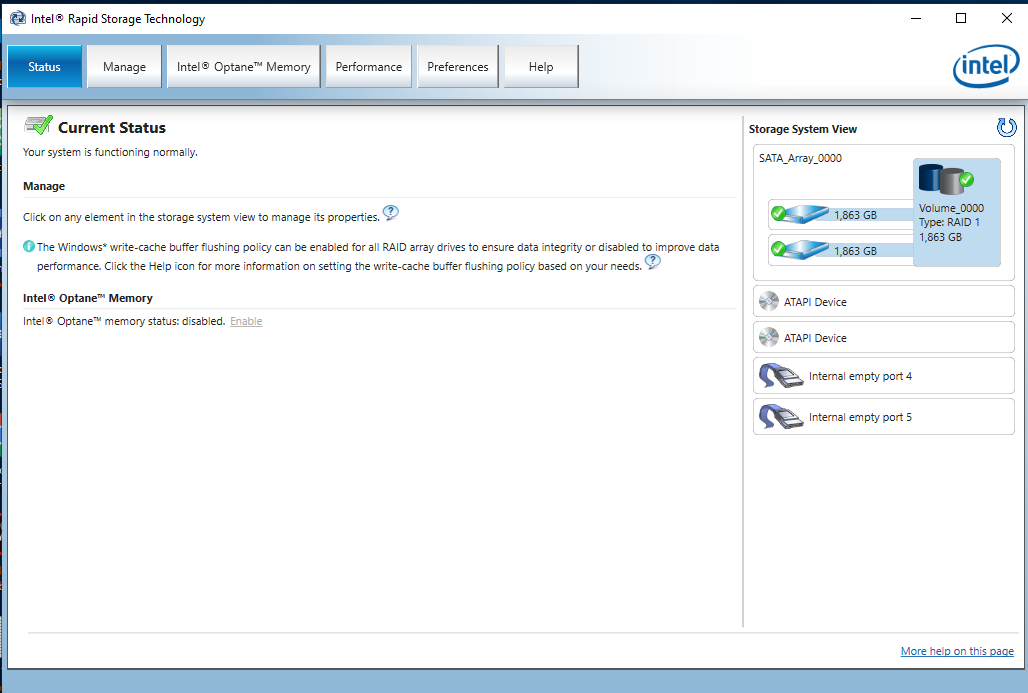Open the Help tab

541,66
